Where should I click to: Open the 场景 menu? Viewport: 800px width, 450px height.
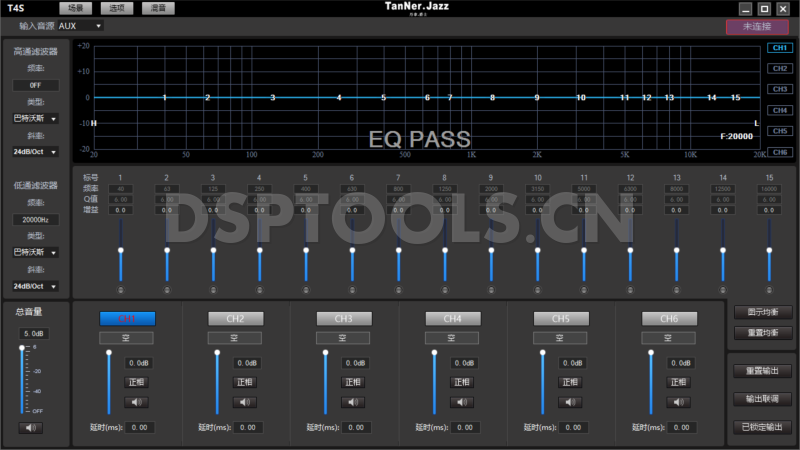tap(75, 8)
